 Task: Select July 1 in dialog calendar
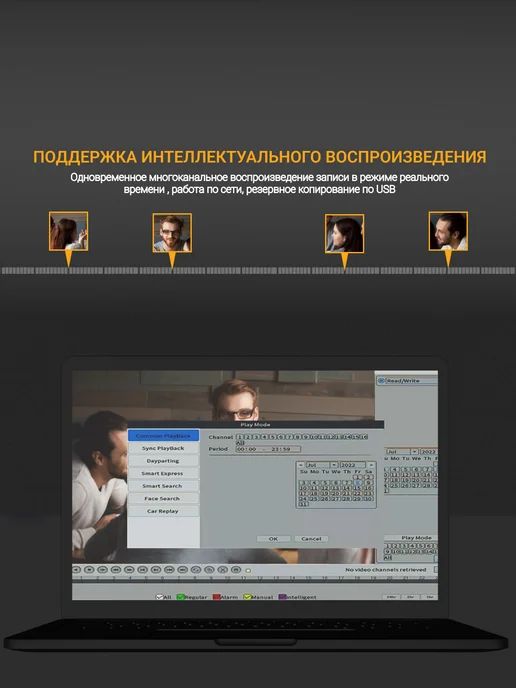click(358, 477)
